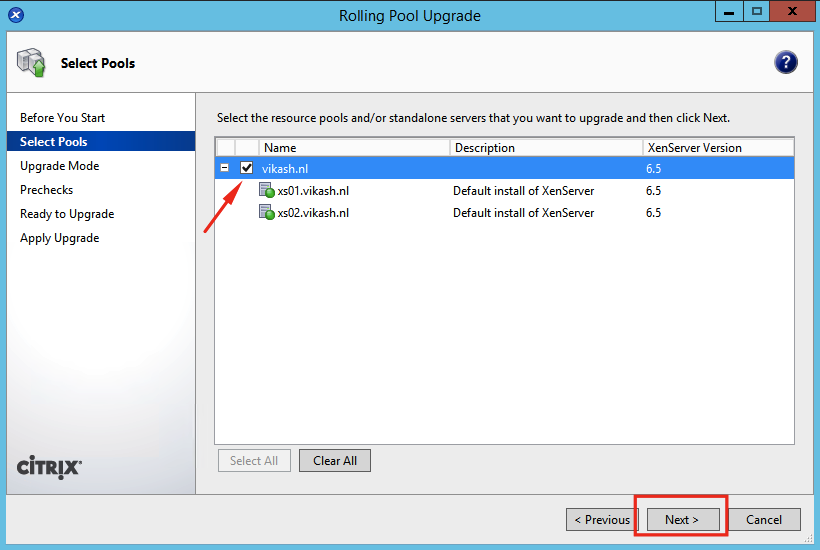The image size is (820, 550).
Task: Click the XenCenter app icon in title bar
Action: coord(16,15)
